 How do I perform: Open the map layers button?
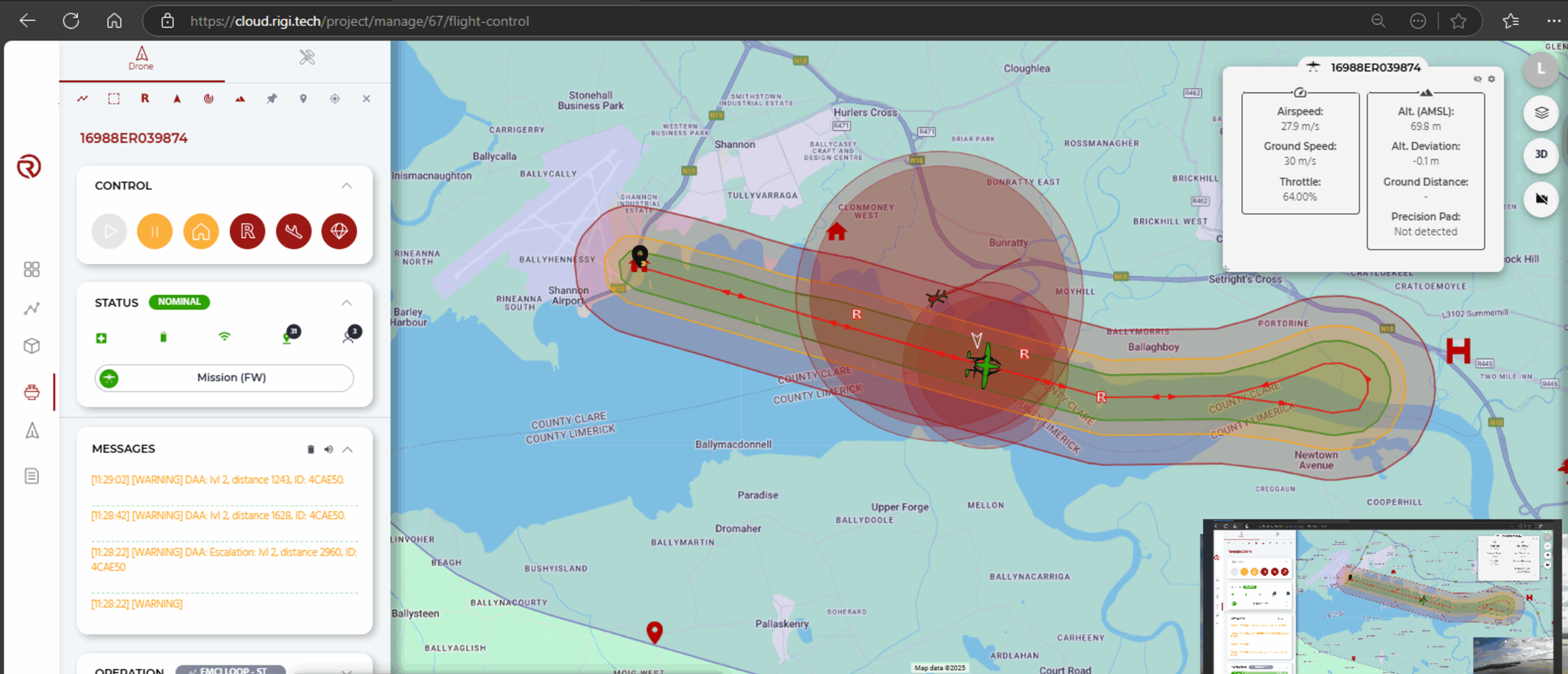click(1541, 113)
